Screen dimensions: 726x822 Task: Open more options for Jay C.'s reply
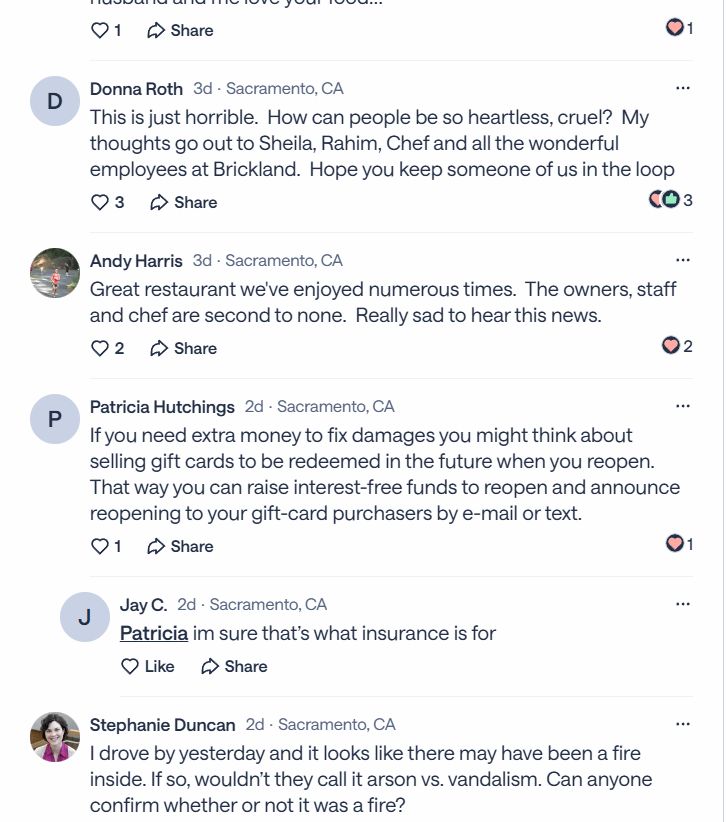(683, 604)
